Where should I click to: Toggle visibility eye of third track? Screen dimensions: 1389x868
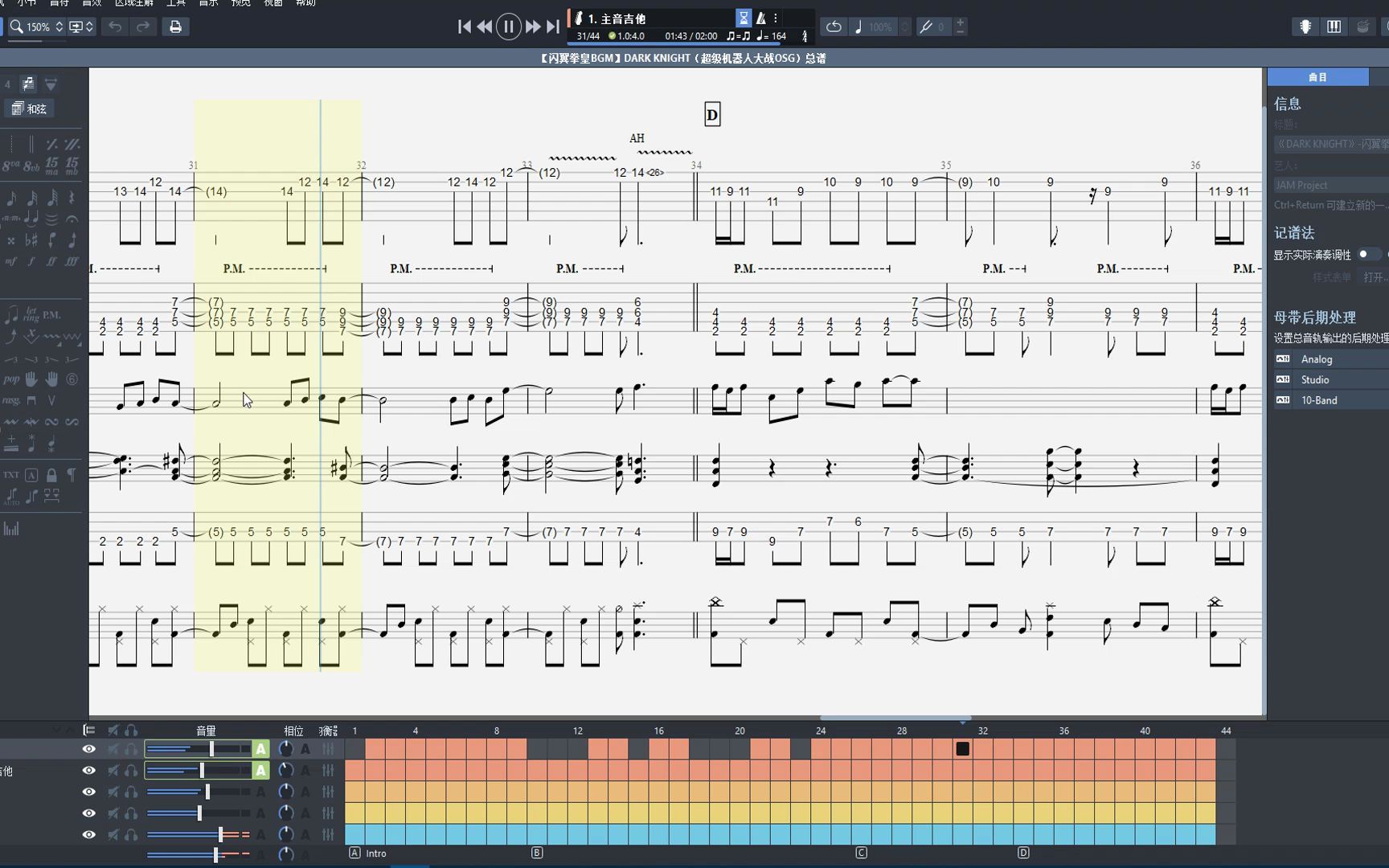click(88, 792)
